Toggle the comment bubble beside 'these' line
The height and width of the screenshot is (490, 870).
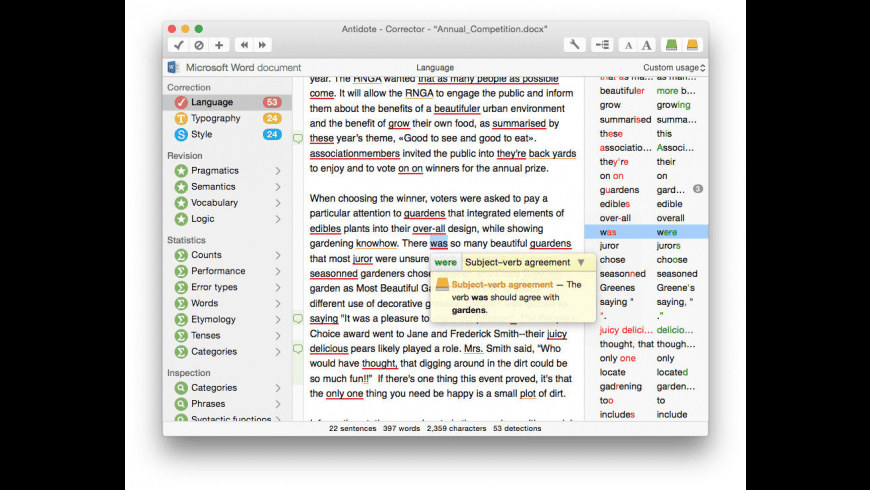pyautogui.click(x=298, y=138)
